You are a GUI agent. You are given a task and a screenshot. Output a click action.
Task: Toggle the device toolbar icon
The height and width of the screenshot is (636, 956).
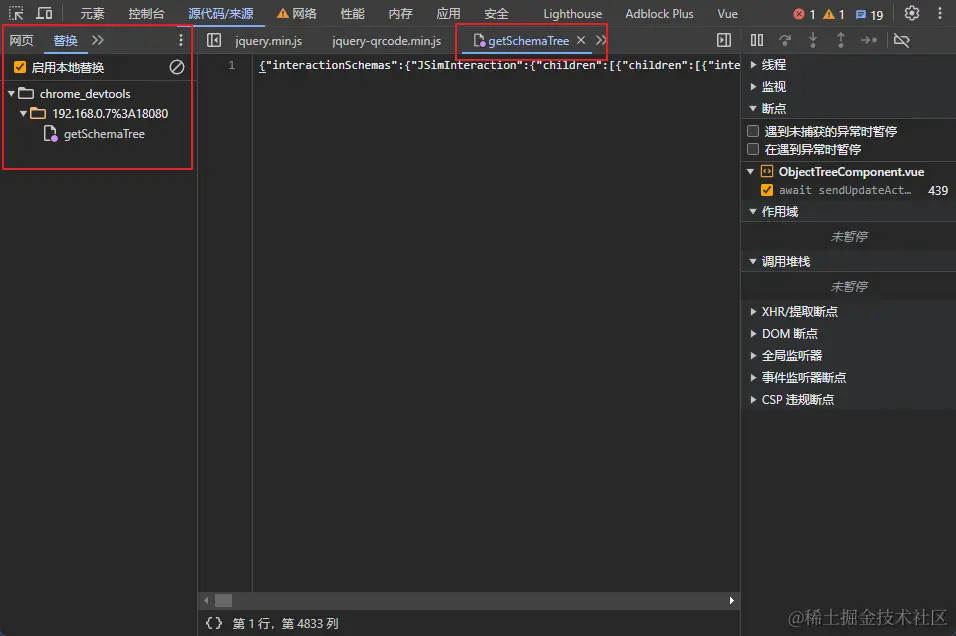pos(45,14)
